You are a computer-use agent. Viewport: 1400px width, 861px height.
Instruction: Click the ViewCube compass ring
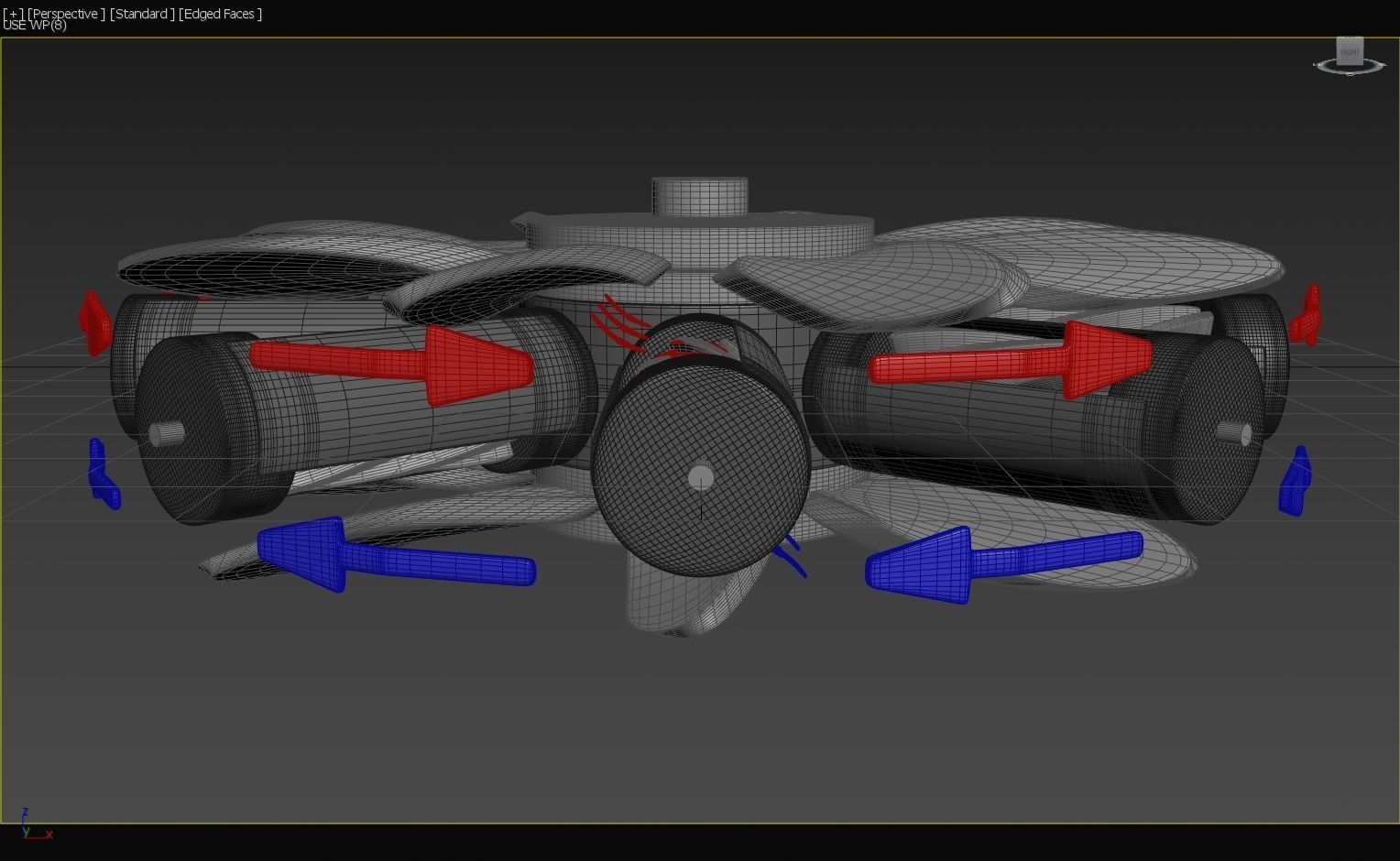point(1350,67)
